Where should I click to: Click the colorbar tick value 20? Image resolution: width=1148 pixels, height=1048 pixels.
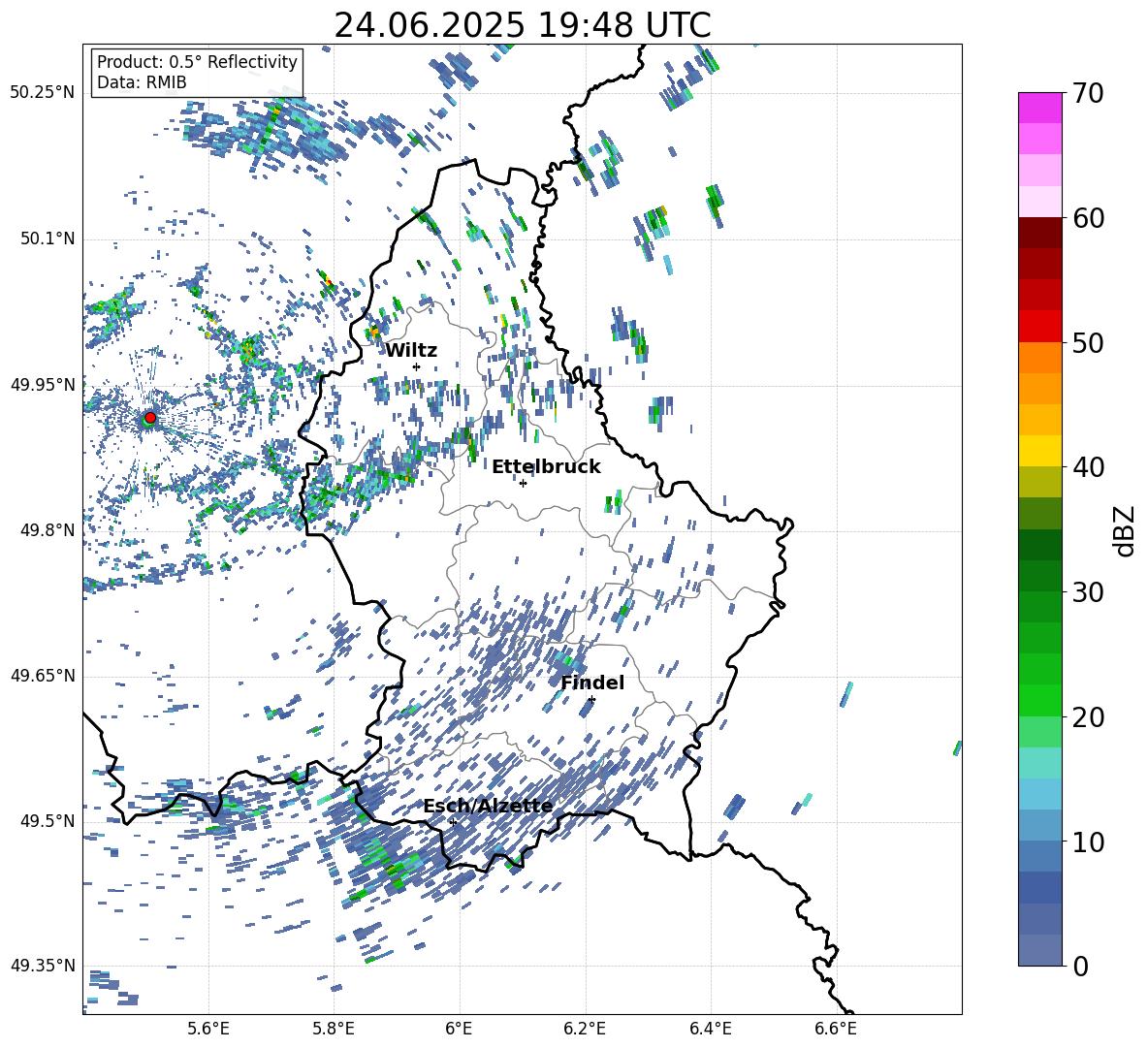[1089, 717]
